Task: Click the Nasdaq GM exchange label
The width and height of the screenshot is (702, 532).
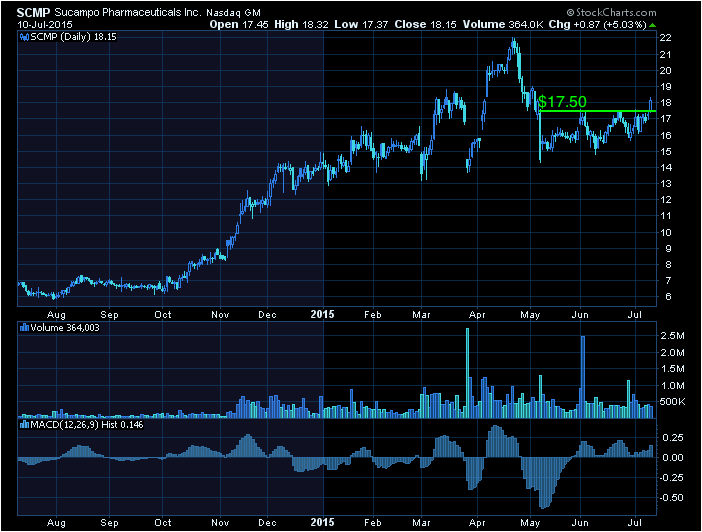Action: tap(233, 13)
